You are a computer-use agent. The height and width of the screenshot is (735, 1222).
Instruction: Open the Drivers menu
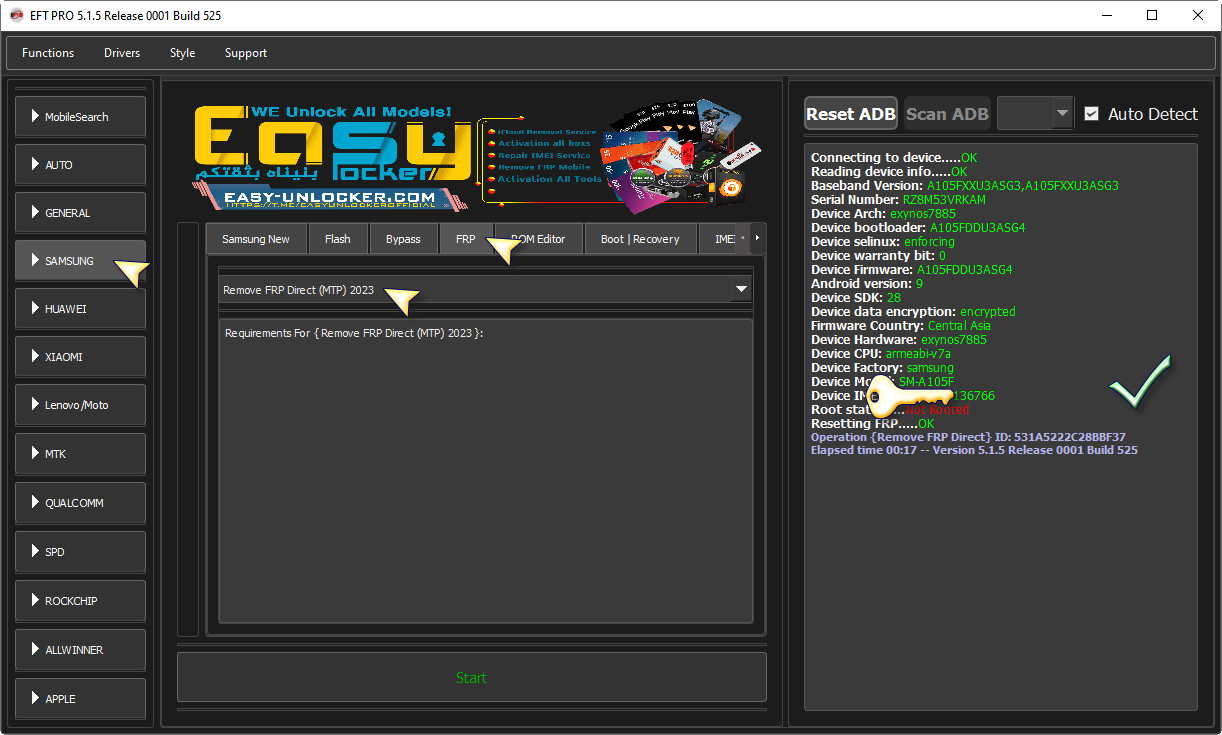click(122, 53)
